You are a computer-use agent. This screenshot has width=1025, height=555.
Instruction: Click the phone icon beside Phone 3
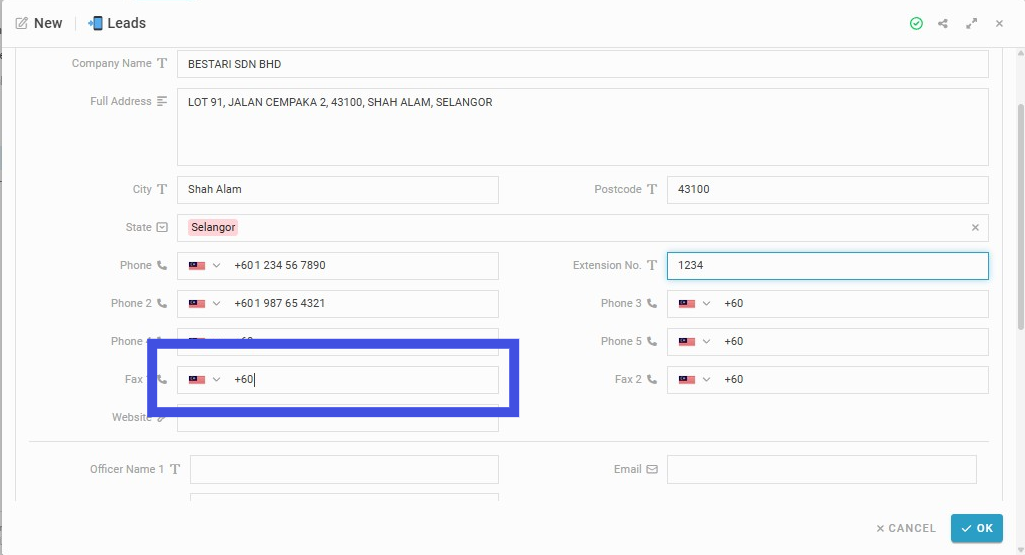point(652,303)
